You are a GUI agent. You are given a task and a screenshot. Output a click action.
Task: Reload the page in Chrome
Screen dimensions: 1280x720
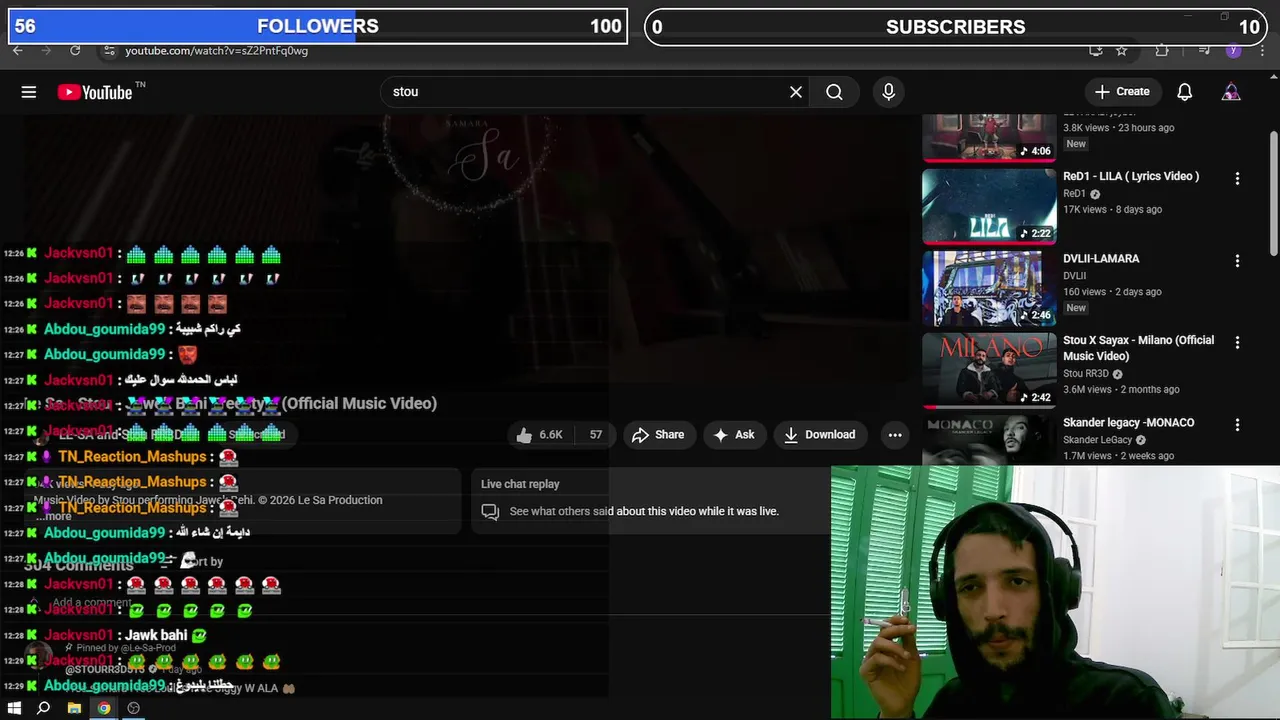(x=75, y=50)
